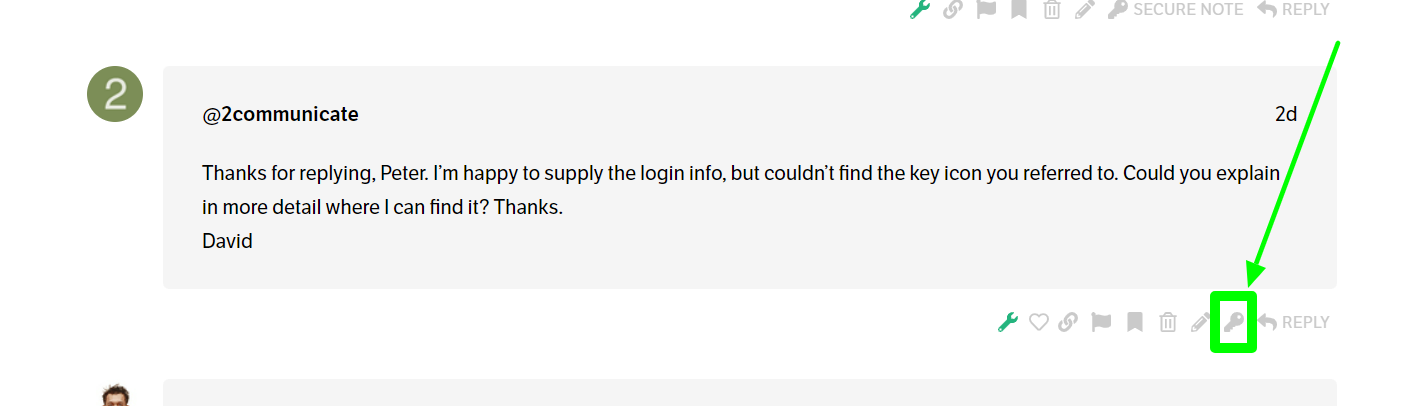Click pencil edit icon in the SECURE NOTE row
1427x406 pixels.
click(1085, 9)
